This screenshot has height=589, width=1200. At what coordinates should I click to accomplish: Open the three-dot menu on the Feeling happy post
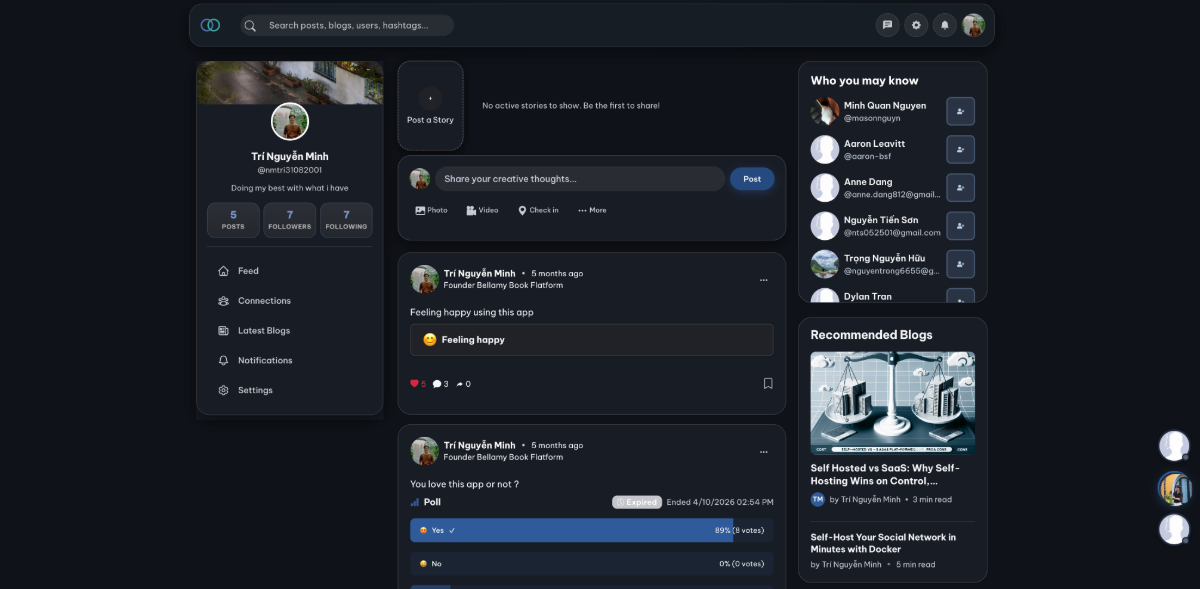(x=764, y=280)
